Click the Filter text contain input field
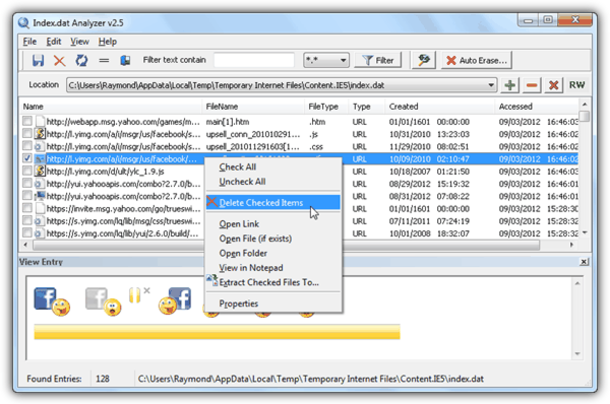 [x=254, y=60]
